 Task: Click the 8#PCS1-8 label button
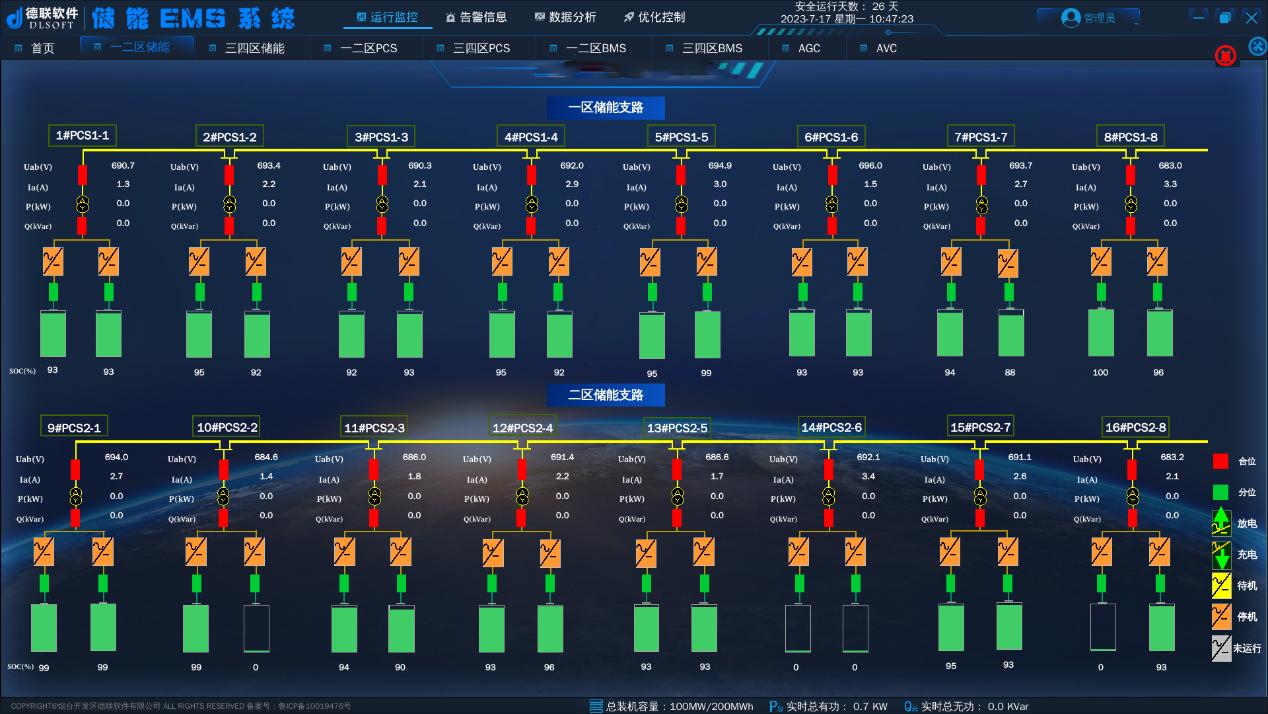[1131, 137]
